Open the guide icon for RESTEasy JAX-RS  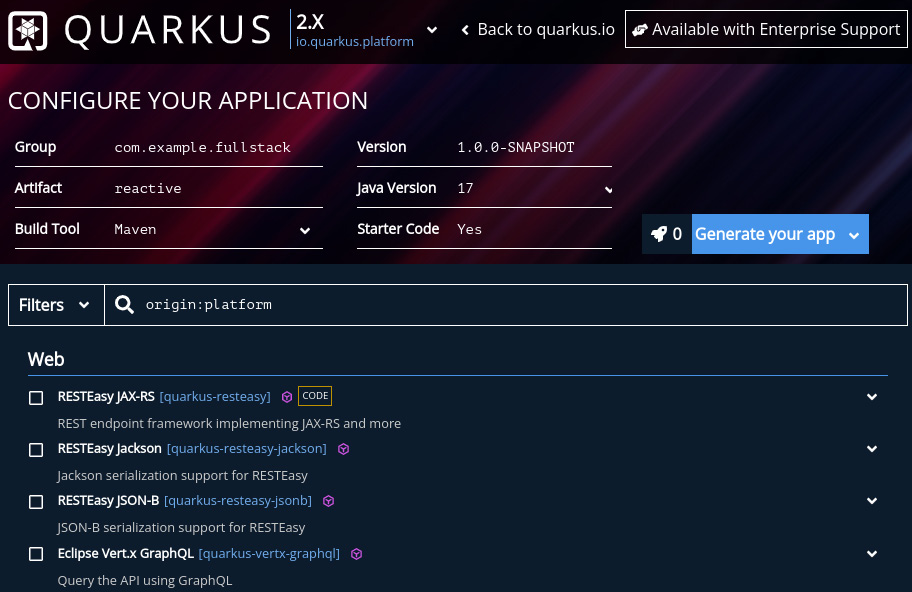[287, 397]
